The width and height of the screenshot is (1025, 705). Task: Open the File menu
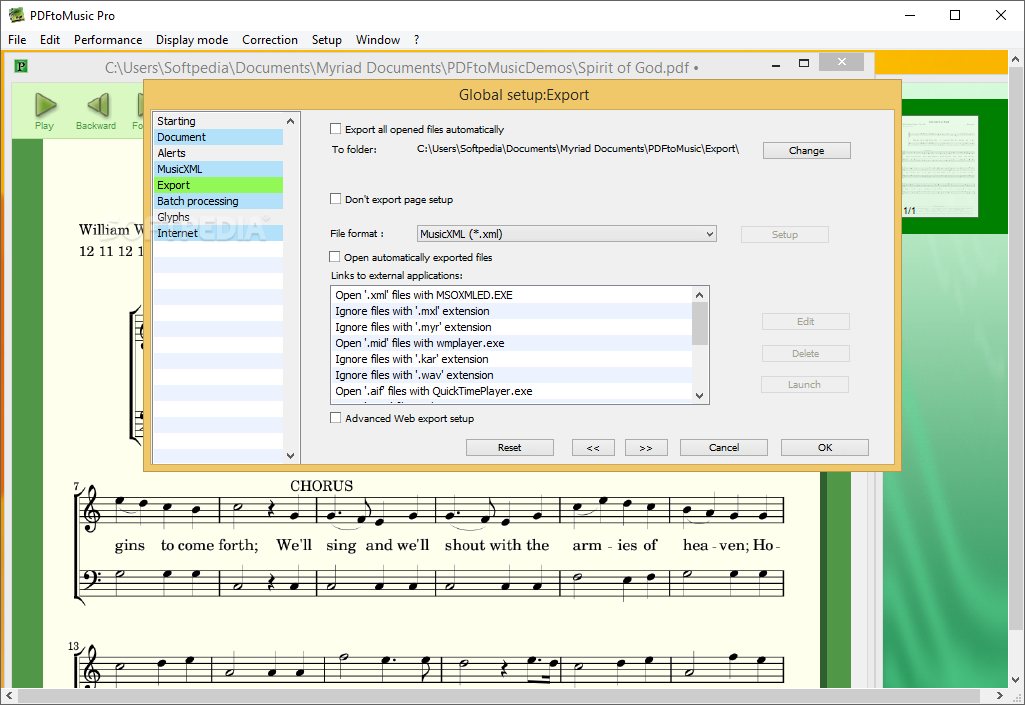(x=17, y=40)
